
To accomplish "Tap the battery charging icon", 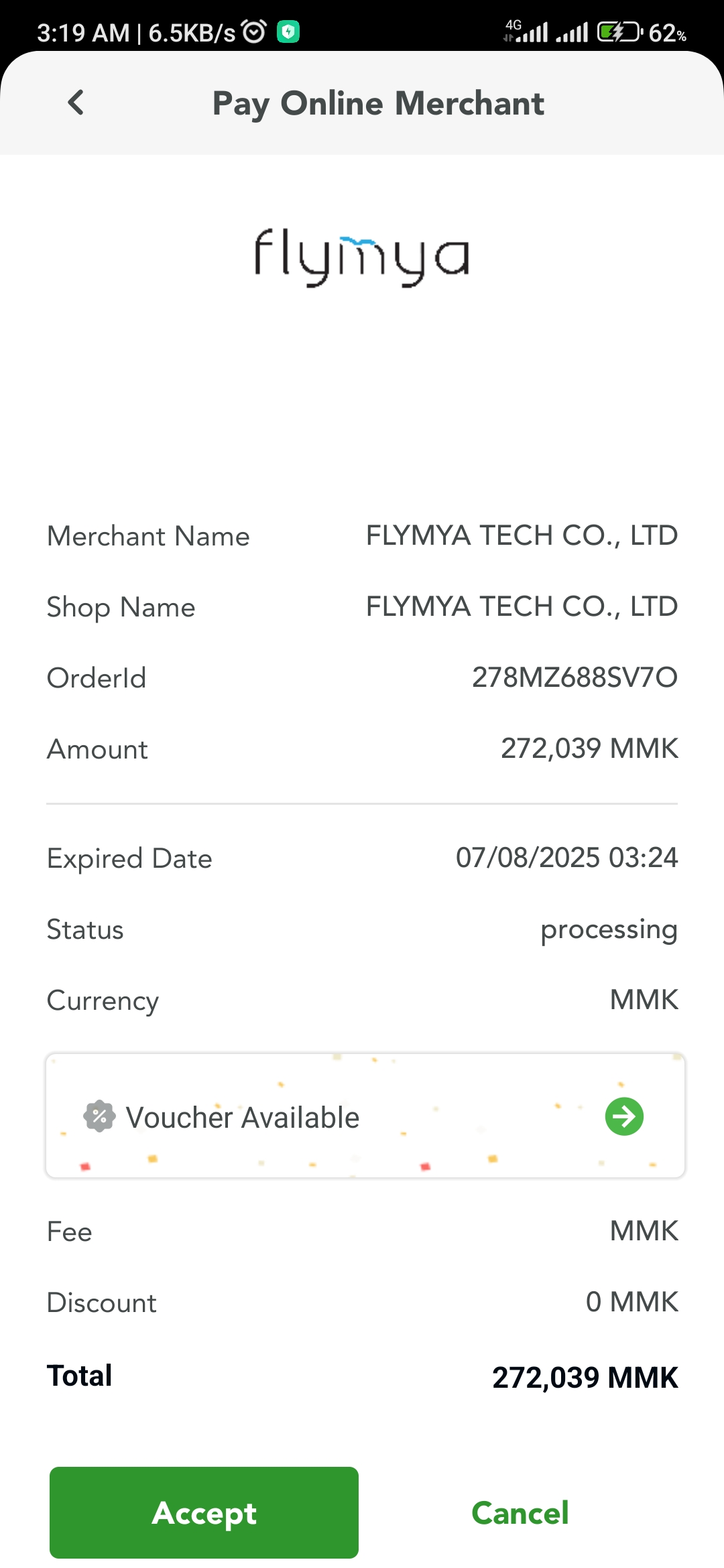I will [619, 31].
